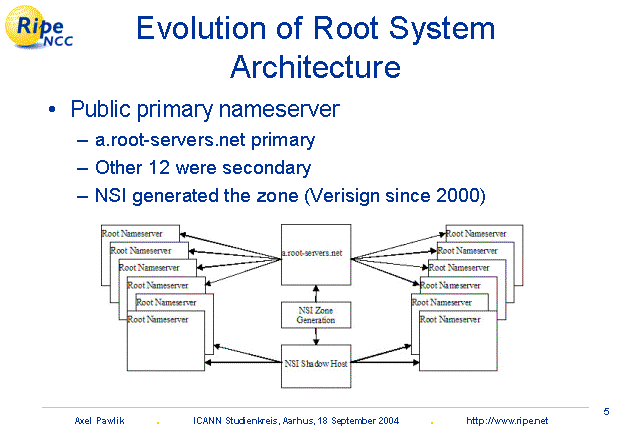630x436 pixels.
Task: Click the 'Public primary nameserver' bullet
Action: click(x=205, y=110)
